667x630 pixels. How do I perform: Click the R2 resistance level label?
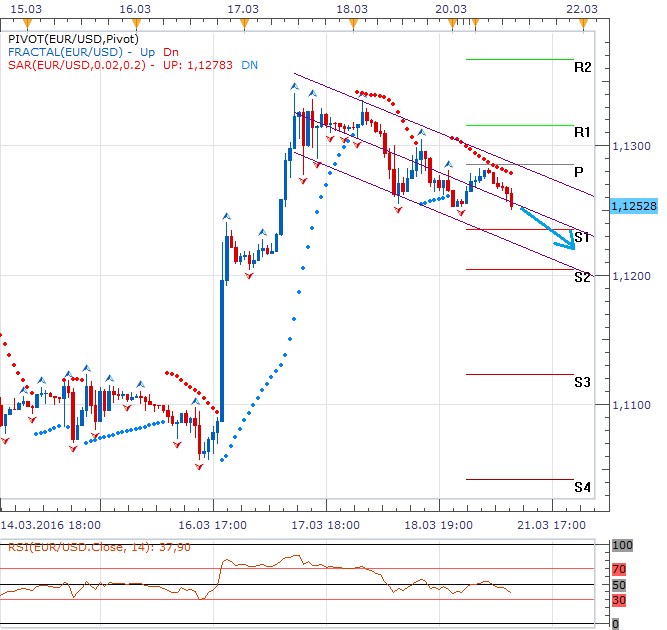pyautogui.click(x=582, y=68)
